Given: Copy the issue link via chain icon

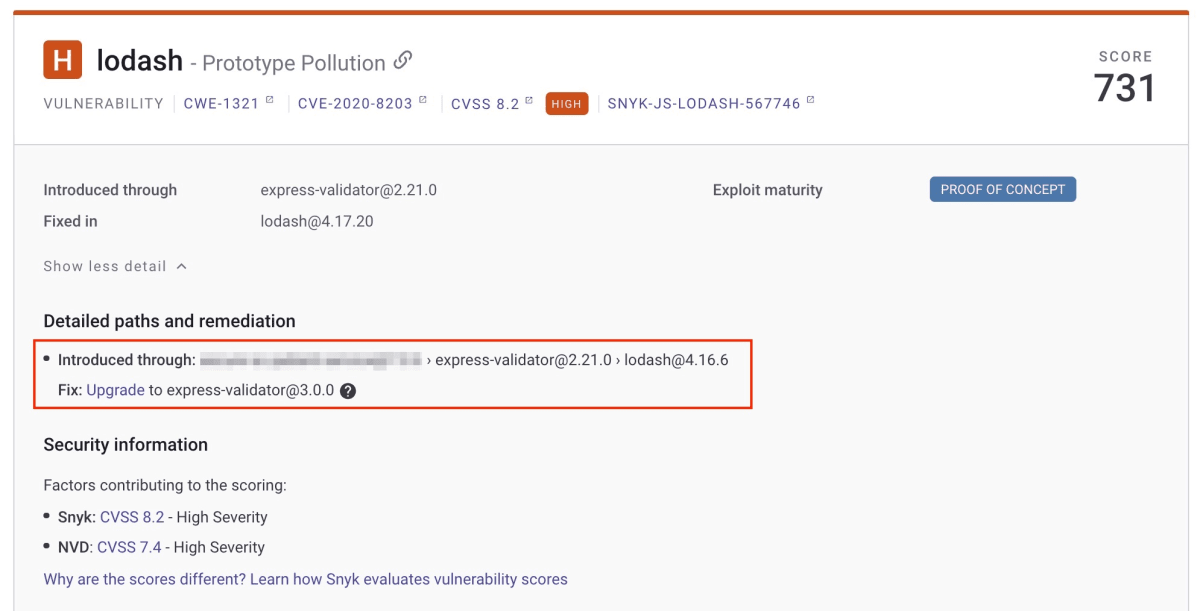Looking at the screenshot, I should (x=402, y=61).
